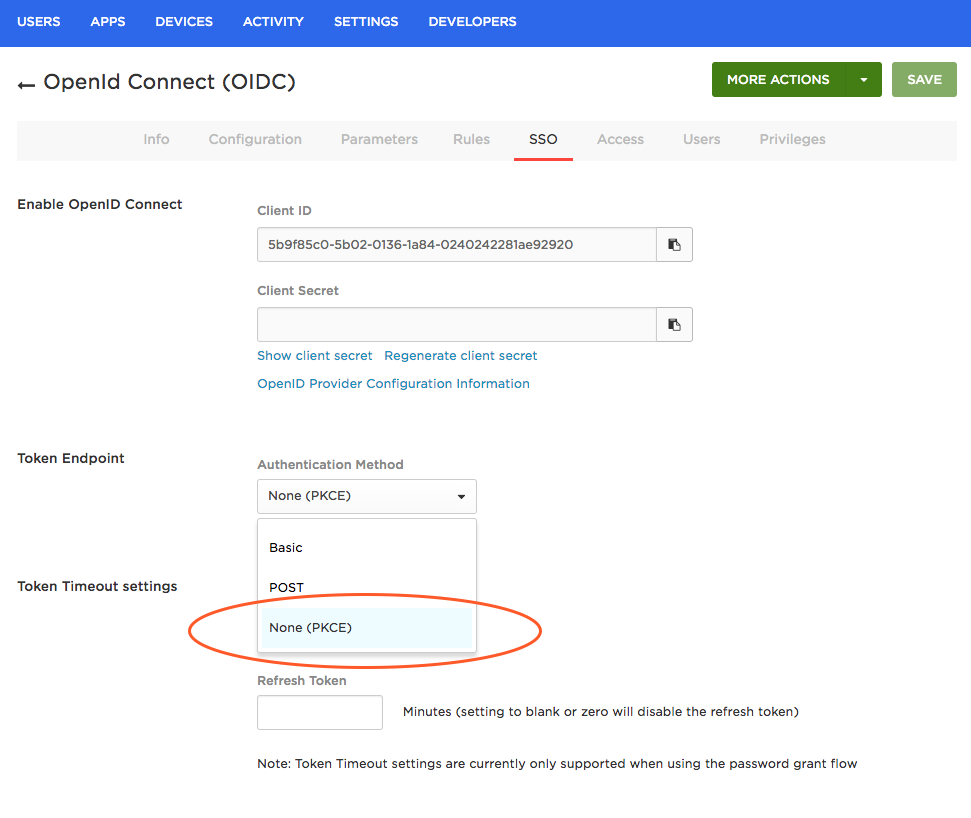Open SETTINGS from the navigation bar
The image size is (971, 818).
pos(365,21)
